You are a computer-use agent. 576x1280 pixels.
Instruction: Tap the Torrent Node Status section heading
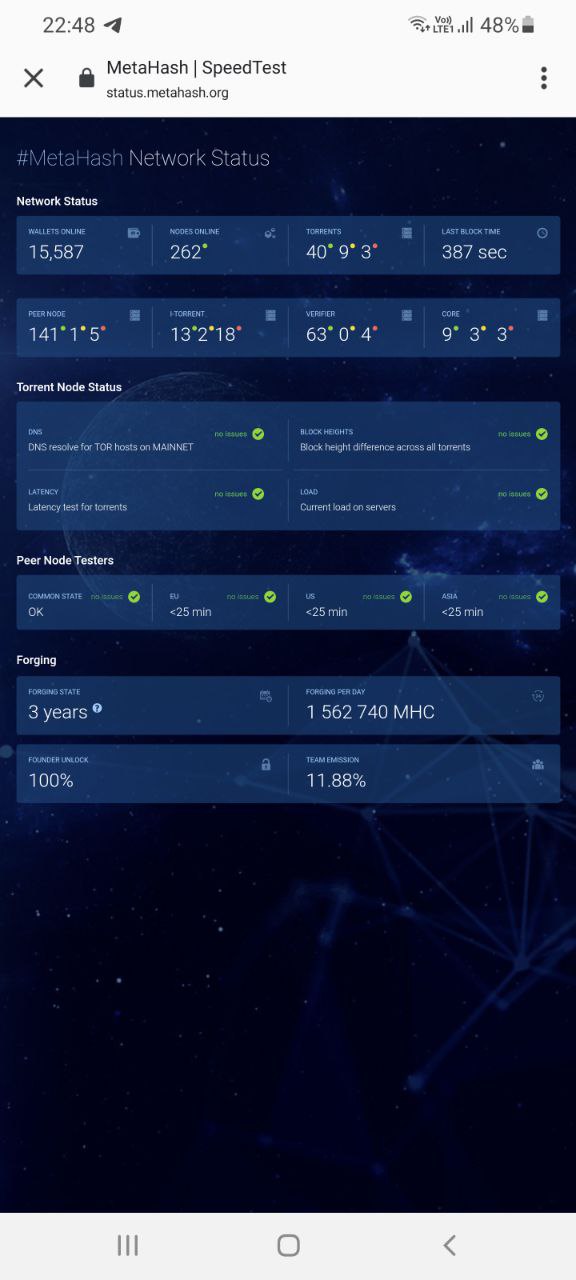pyautogui.click(x=69, y=387)
